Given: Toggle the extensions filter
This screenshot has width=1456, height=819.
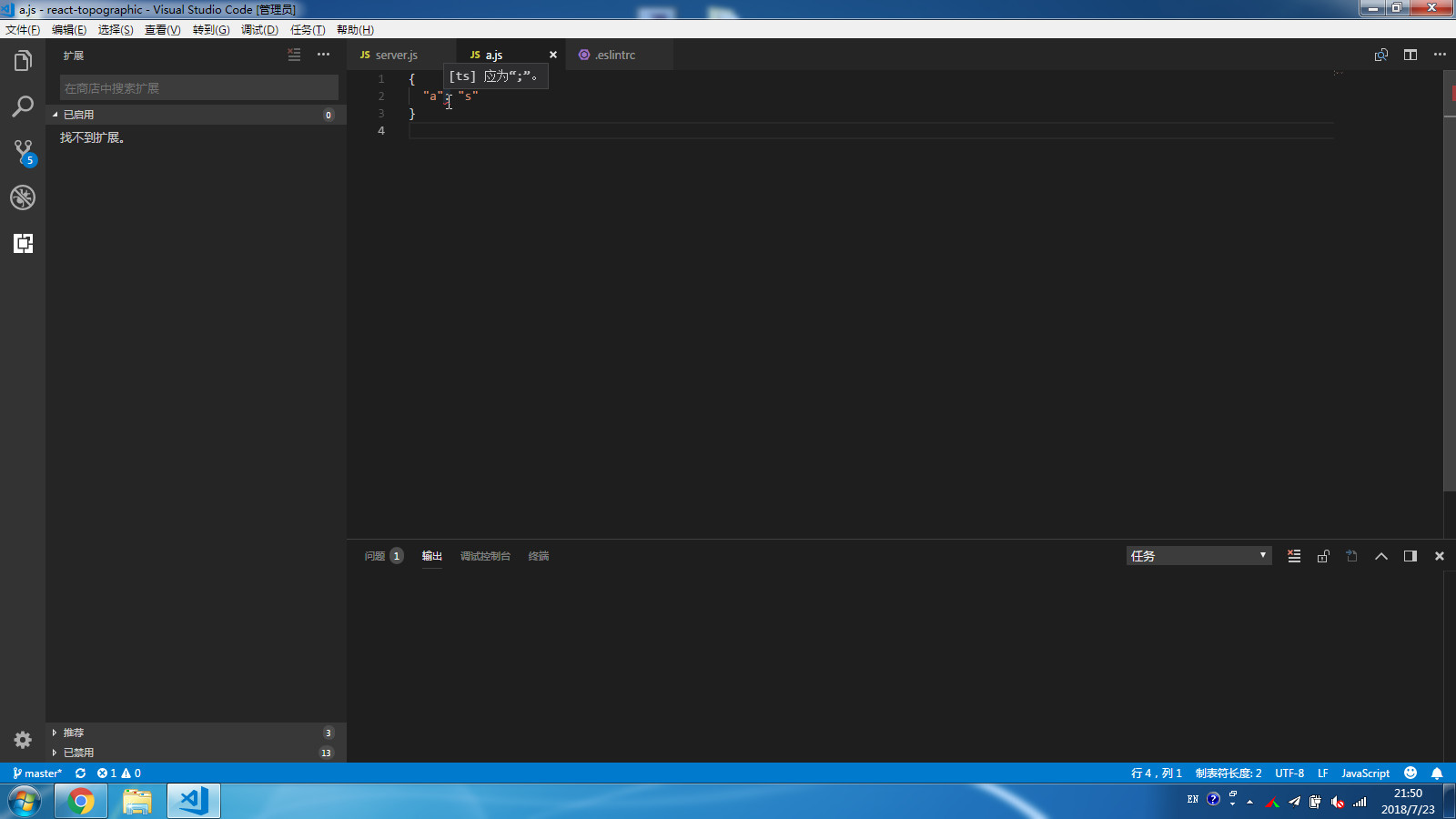Looking at the screenshot, I should [x=294, y=55].
